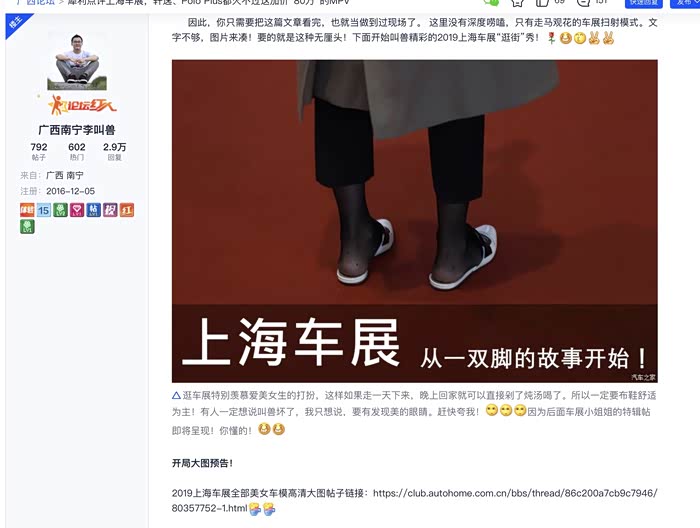Open the 上海车展 feet story image

415,221
